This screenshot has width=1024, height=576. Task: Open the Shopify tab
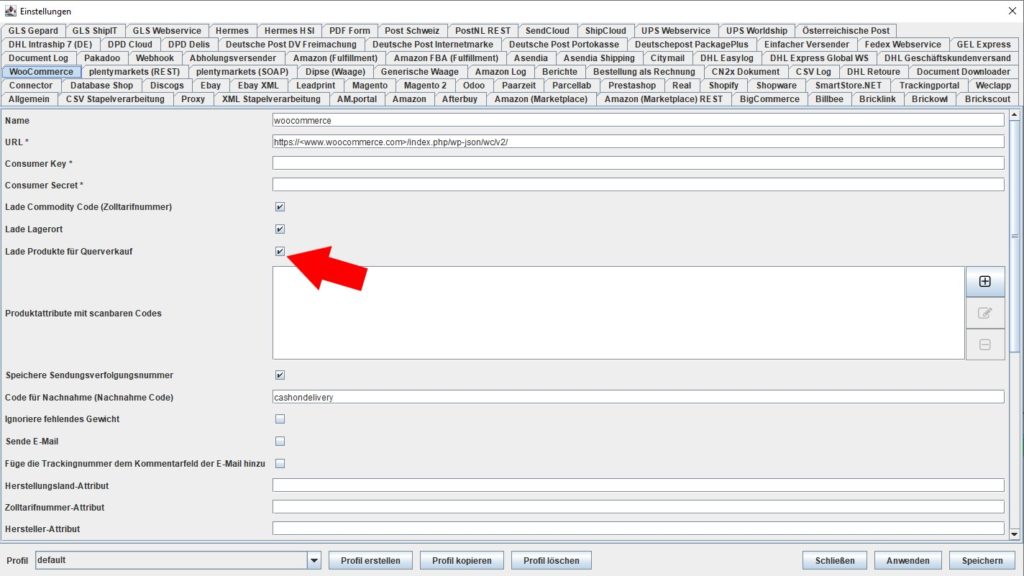[x=724, y=86]
